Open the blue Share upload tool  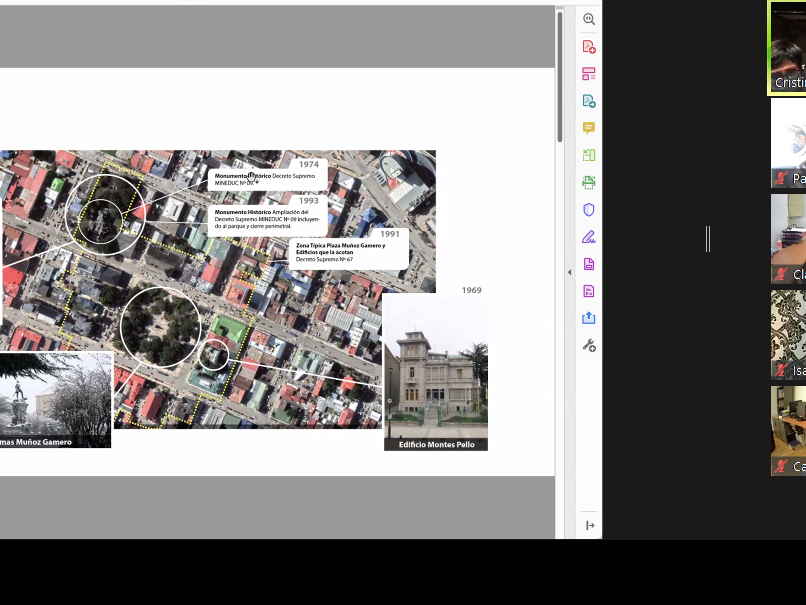589,318
